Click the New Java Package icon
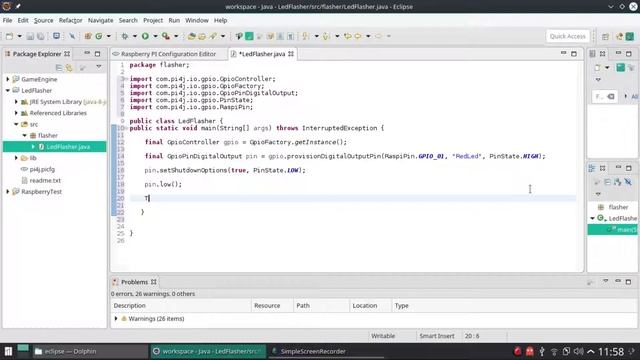This screenshot has width=640, height=360. pyautogui.click(x=88, y=36)
